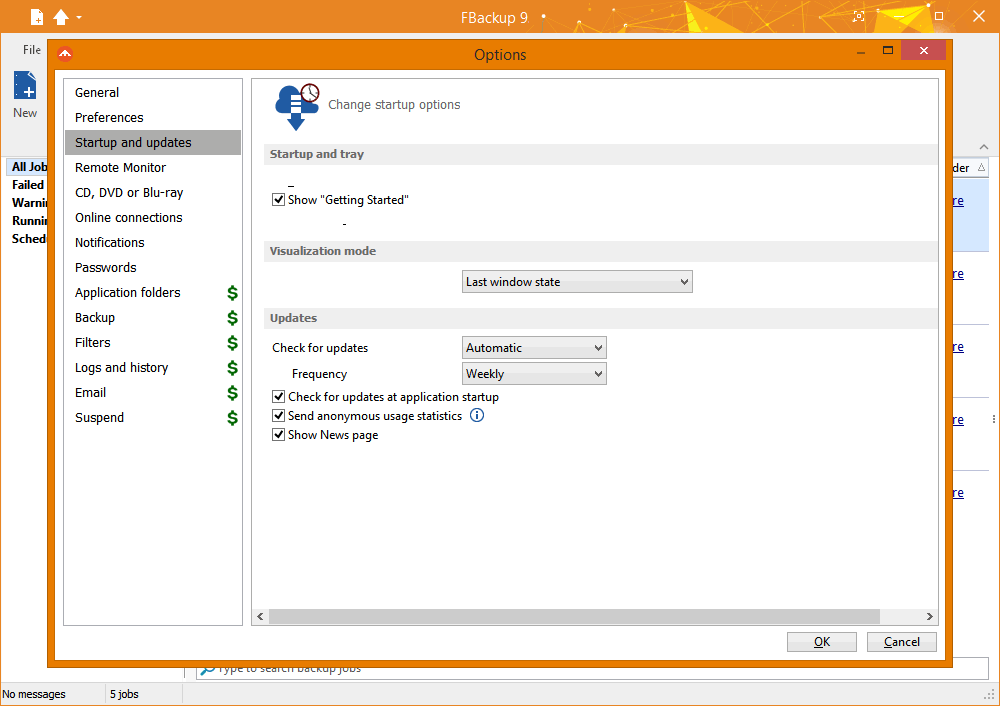Open Remote Monitor options
The image size is (1000, 706).
153,168
